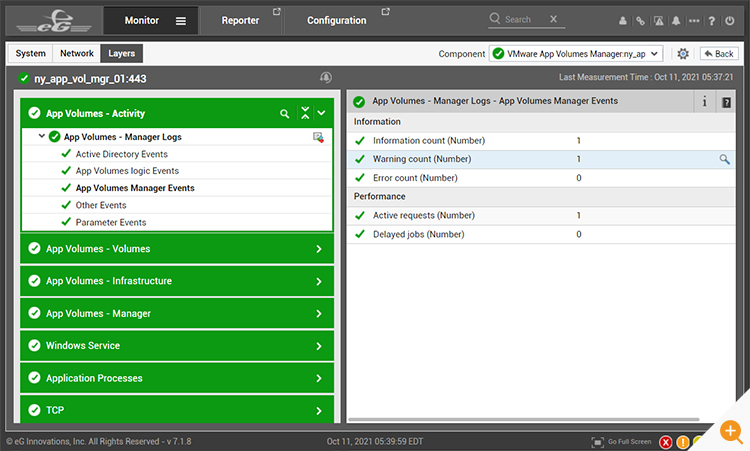750x451 pixels.
Task: Click the Information count (Number) measure
Action: click(x=429, y=141)
